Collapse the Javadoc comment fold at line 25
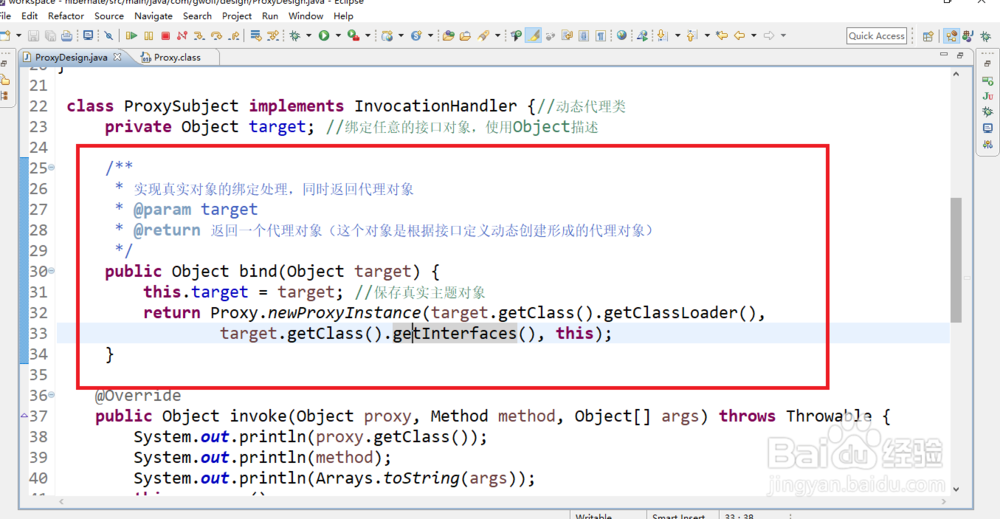 point(51,167)
